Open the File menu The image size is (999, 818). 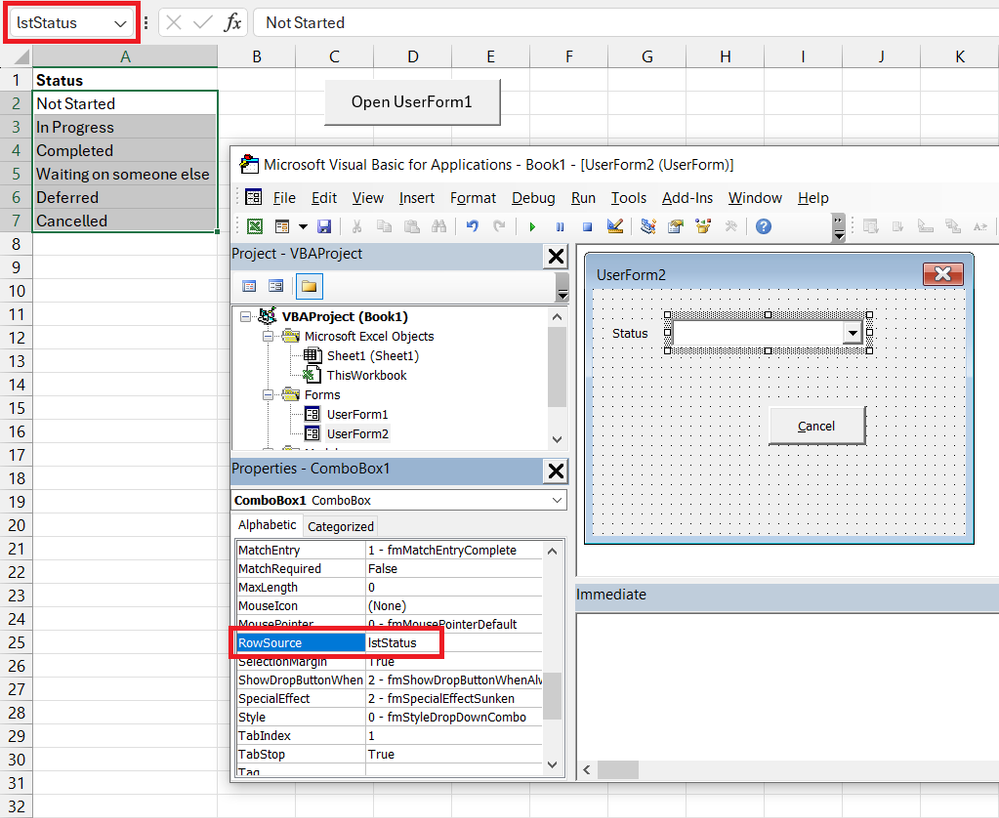click(284, 198)
